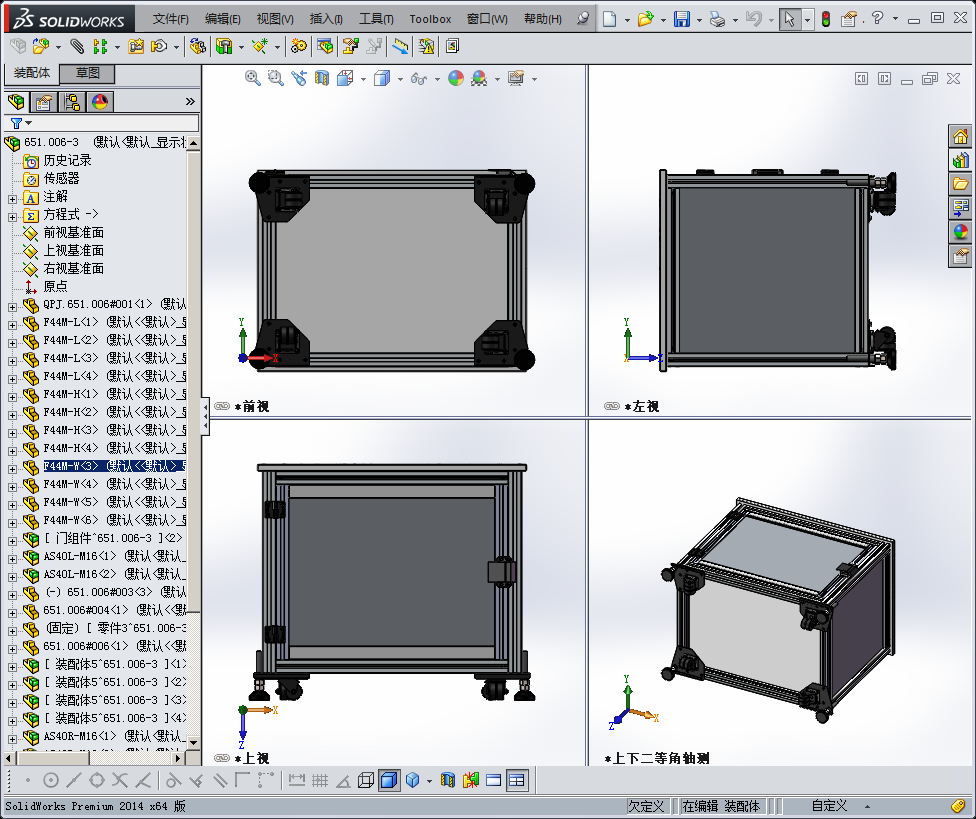Switch to the 草图 tab
976x819 pixels.
88,73
